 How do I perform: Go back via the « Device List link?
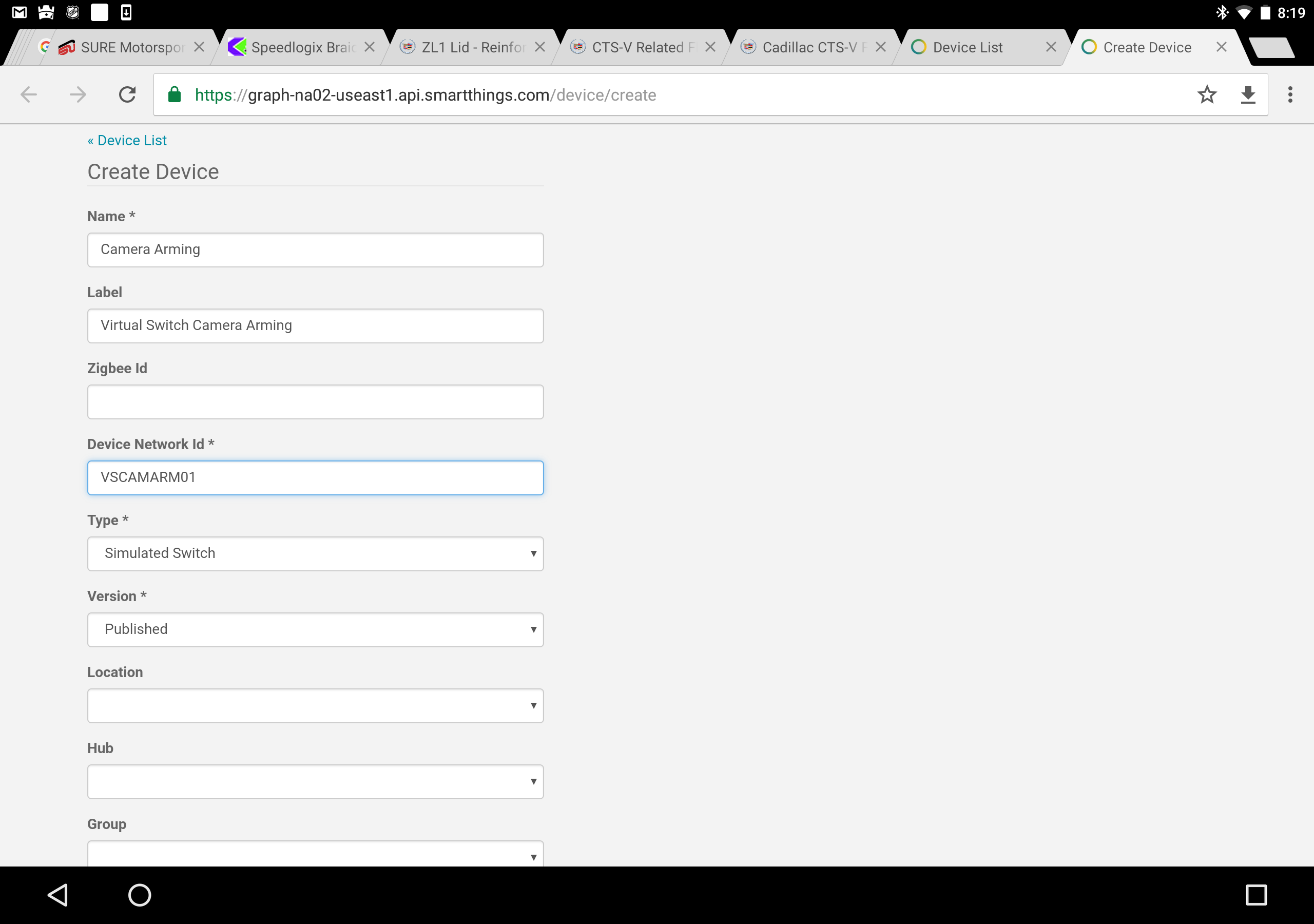tap(127, 140)
